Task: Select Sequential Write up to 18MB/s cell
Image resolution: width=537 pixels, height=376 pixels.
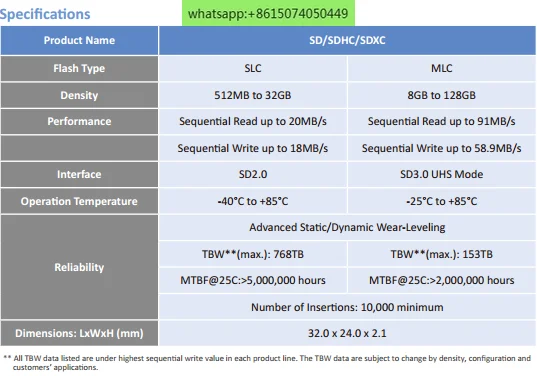Action: (x=253, y=148)
